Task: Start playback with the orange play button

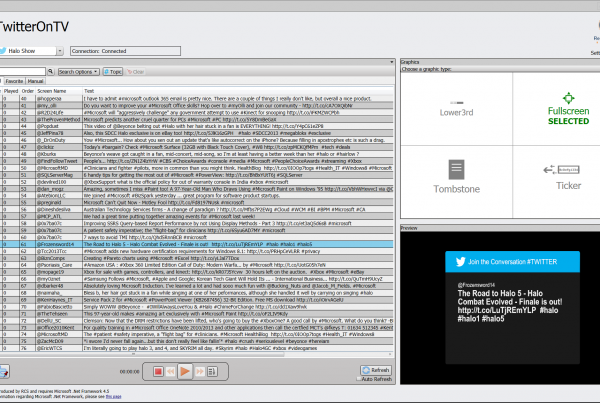Action: [185, 371]
